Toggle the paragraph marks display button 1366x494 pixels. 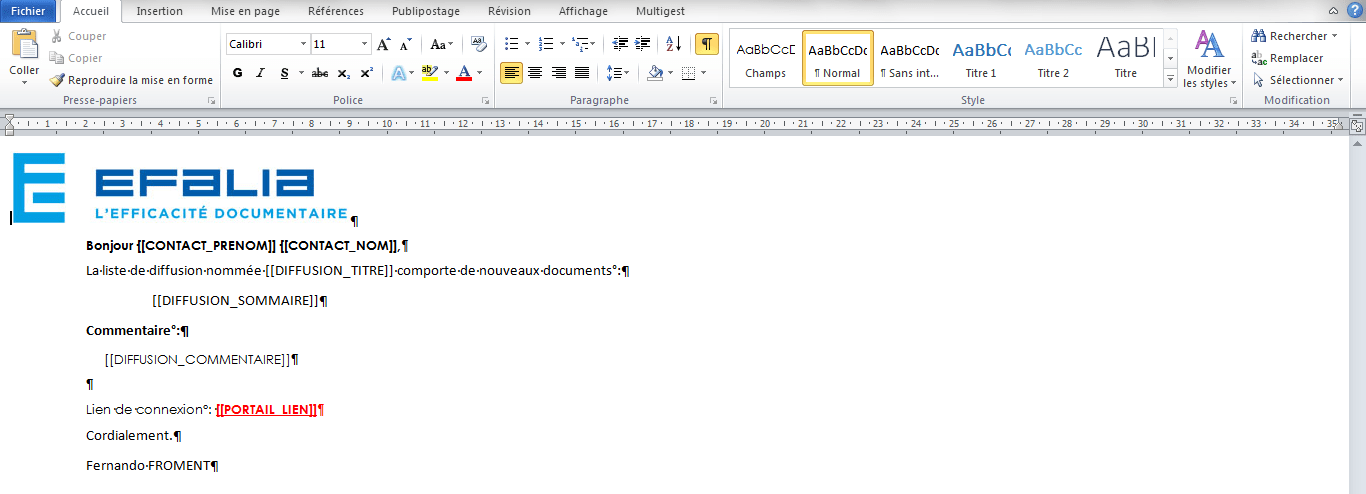[707, 44]
